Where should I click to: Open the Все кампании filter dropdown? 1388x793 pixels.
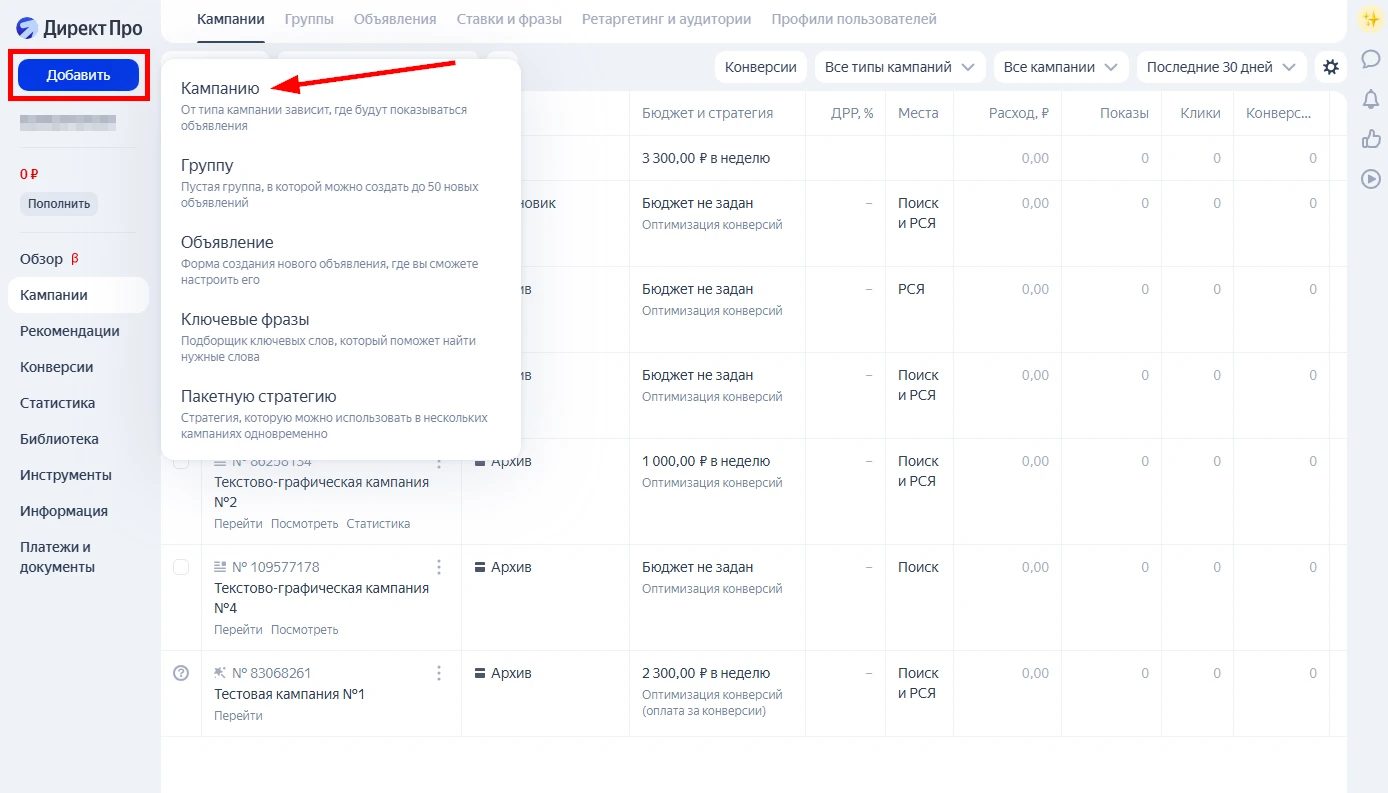coord(1061,67)
